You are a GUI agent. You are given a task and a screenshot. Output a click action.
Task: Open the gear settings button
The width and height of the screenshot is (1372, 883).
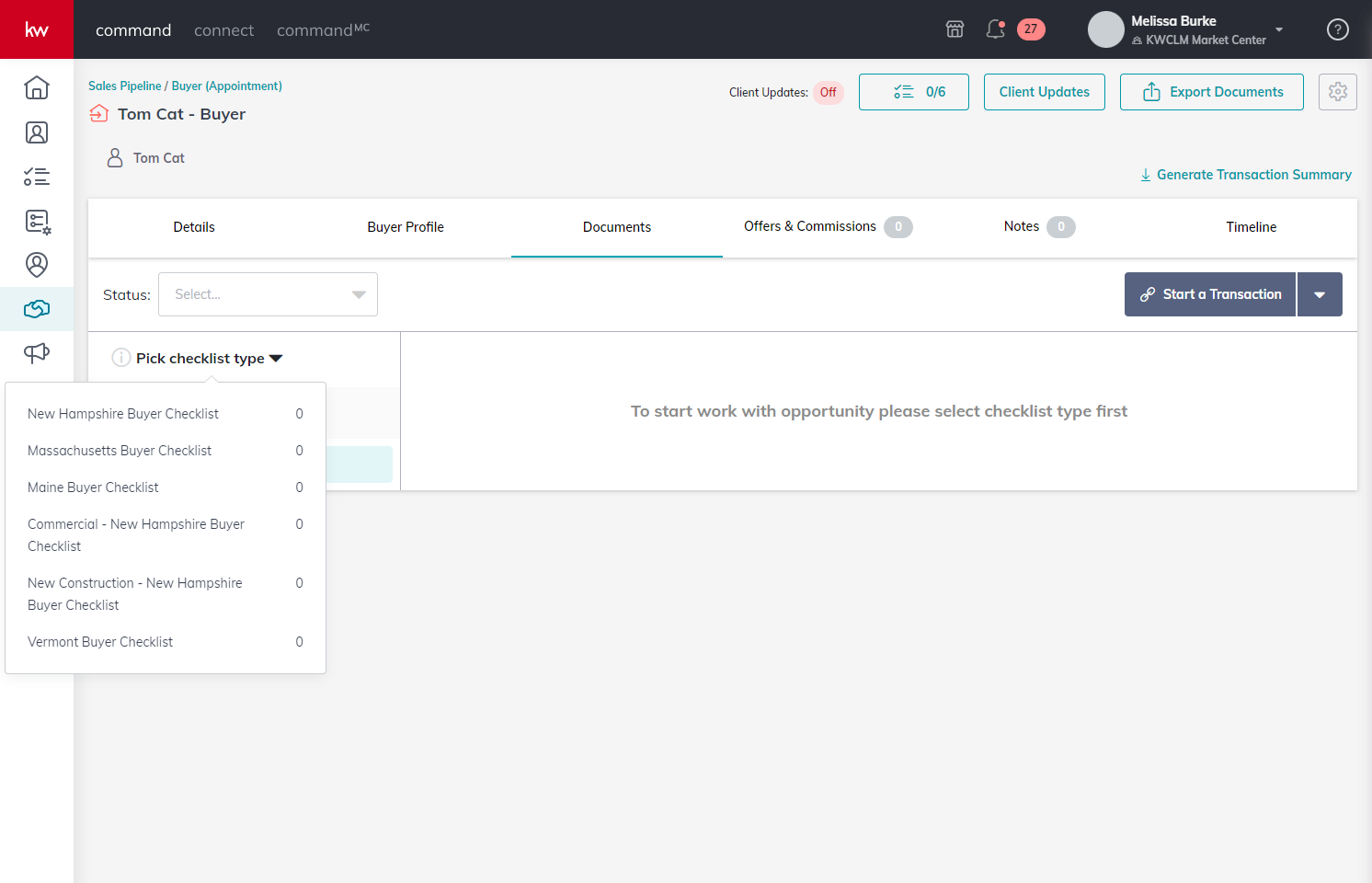point(1338,92)
